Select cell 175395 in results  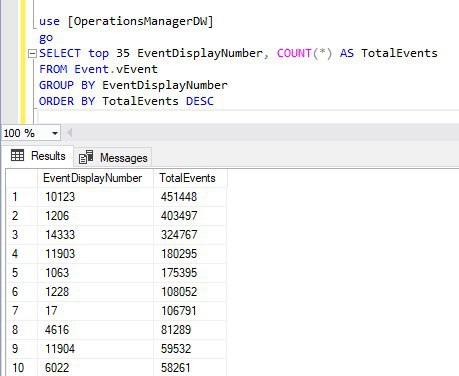click(x=190, y=273)
